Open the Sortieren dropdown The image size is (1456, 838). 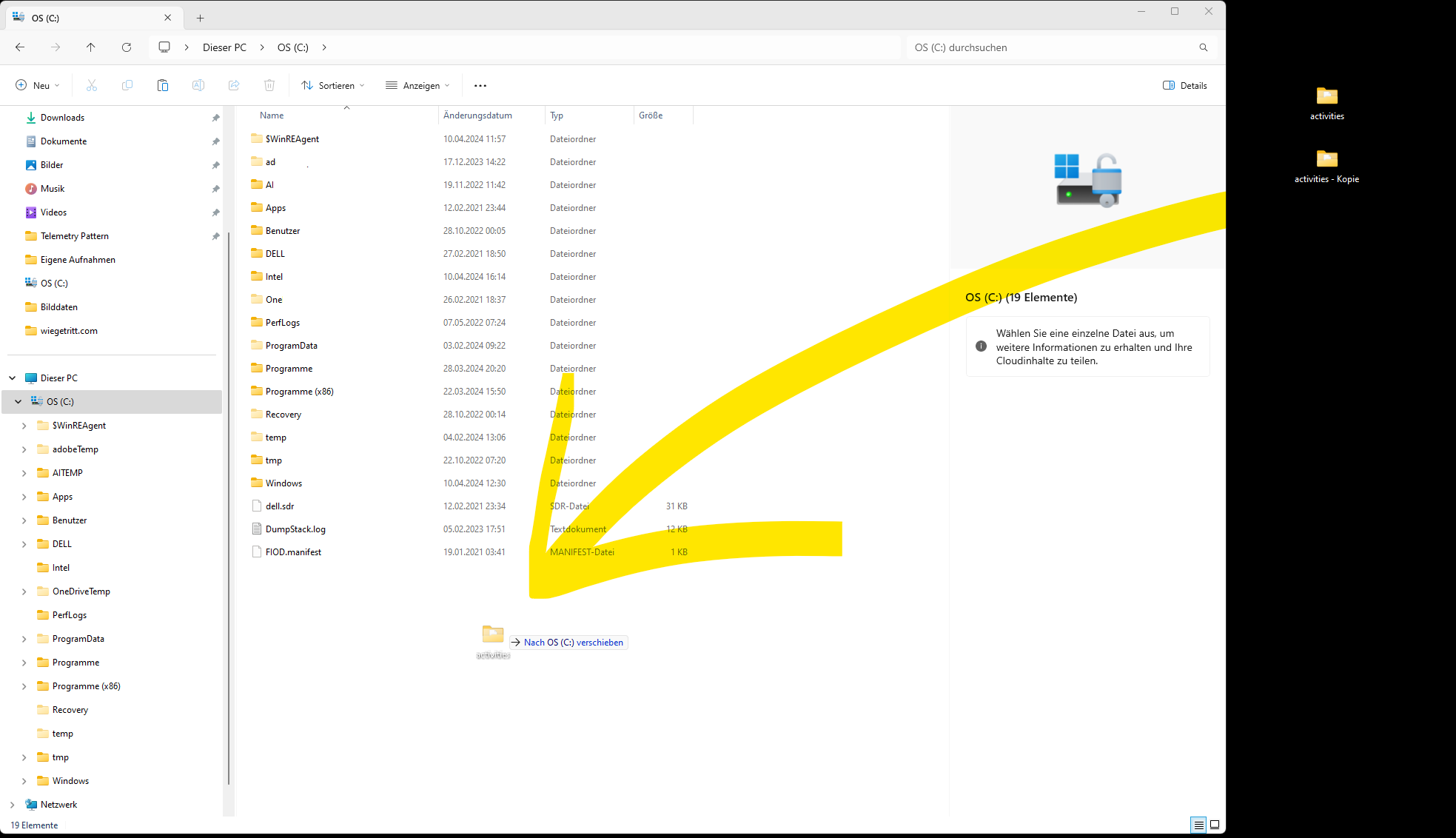coord(333,86)
